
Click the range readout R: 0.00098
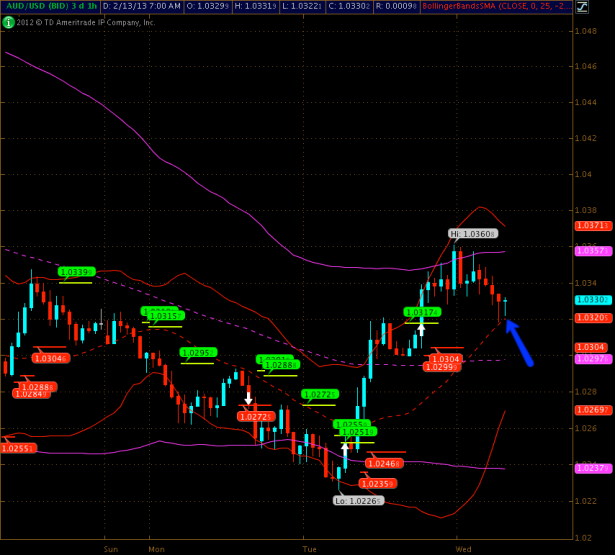tap(397, 6)
